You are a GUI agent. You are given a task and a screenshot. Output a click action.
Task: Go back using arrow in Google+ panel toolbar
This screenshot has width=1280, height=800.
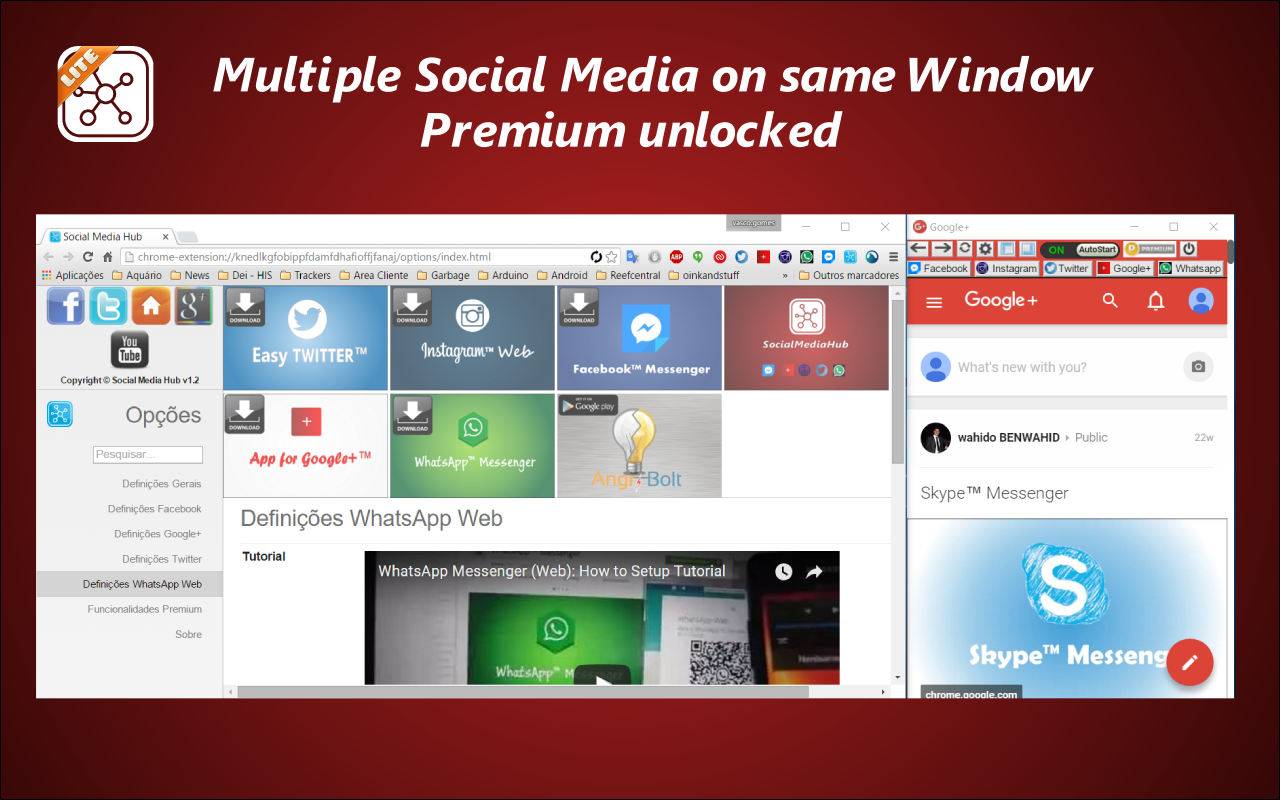[x=918, y=249]
